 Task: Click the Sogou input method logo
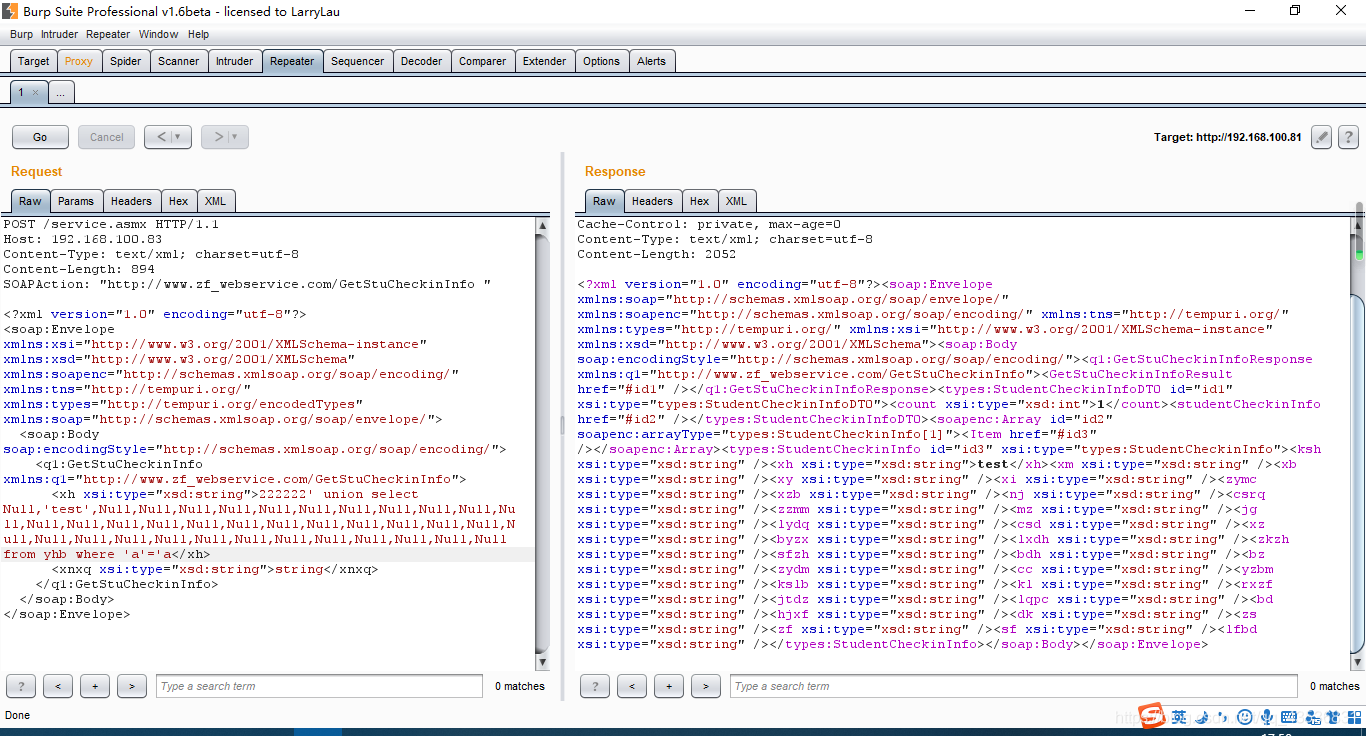[1153, 716]
